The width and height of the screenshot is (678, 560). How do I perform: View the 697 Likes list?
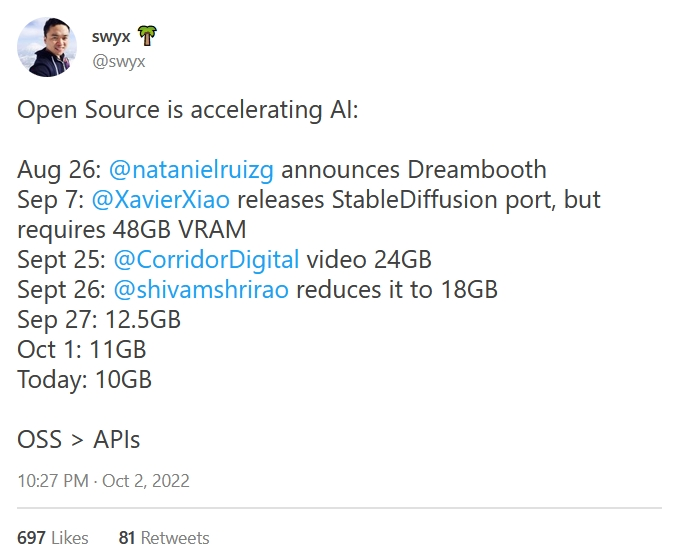click(53, 538)
